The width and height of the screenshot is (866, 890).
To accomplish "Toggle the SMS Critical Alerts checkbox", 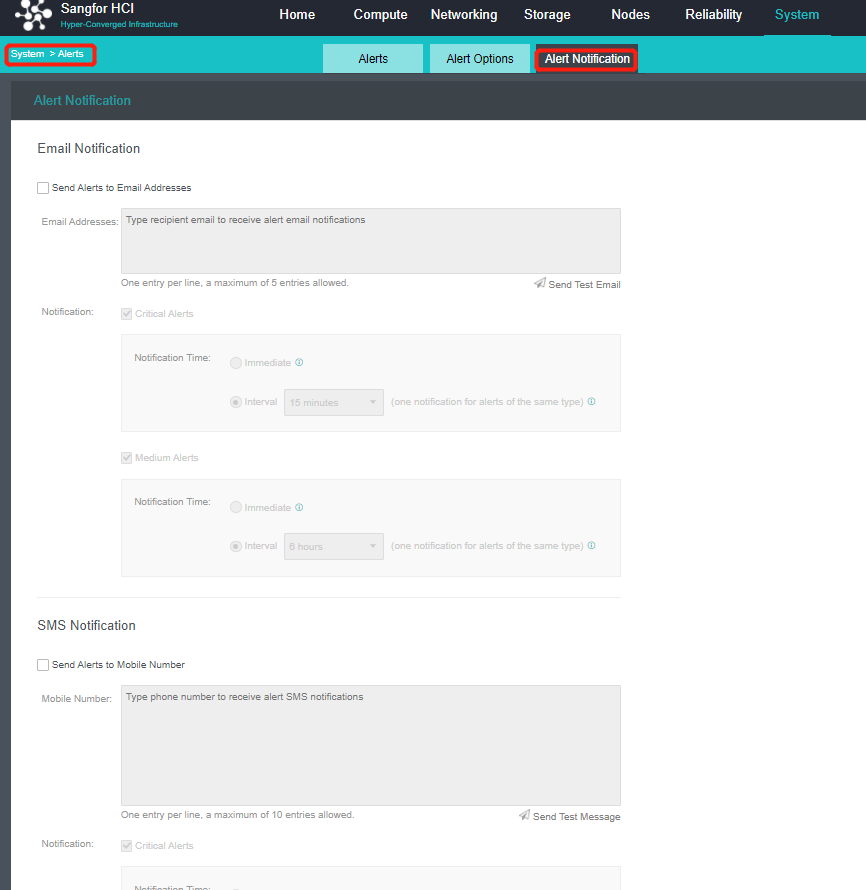I will tap(127, 846).
